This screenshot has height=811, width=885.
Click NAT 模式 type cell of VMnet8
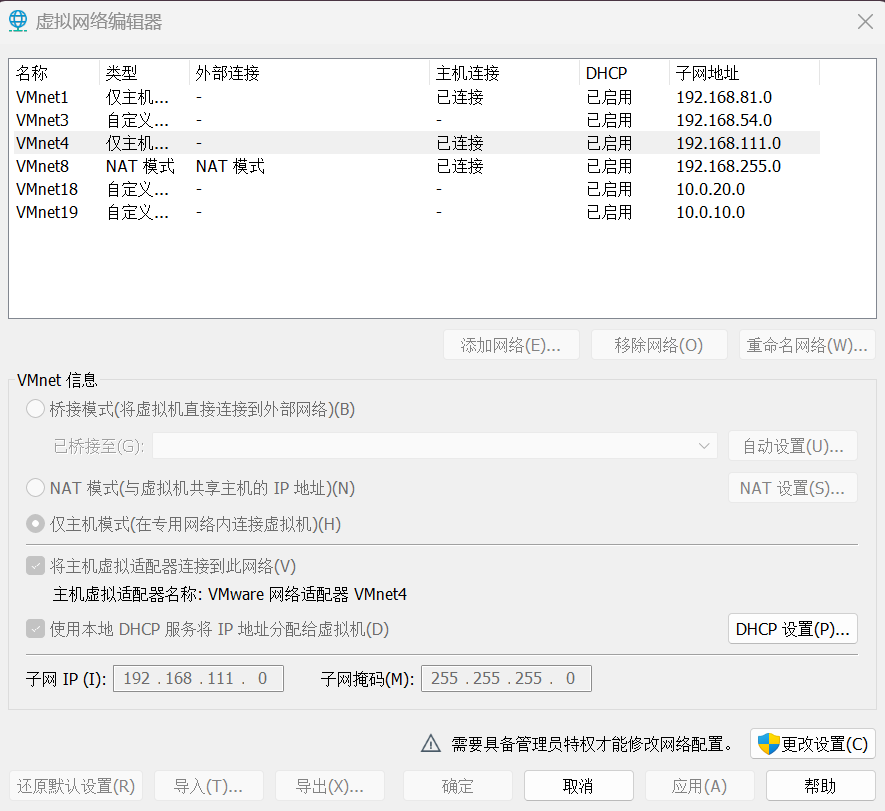141,166
